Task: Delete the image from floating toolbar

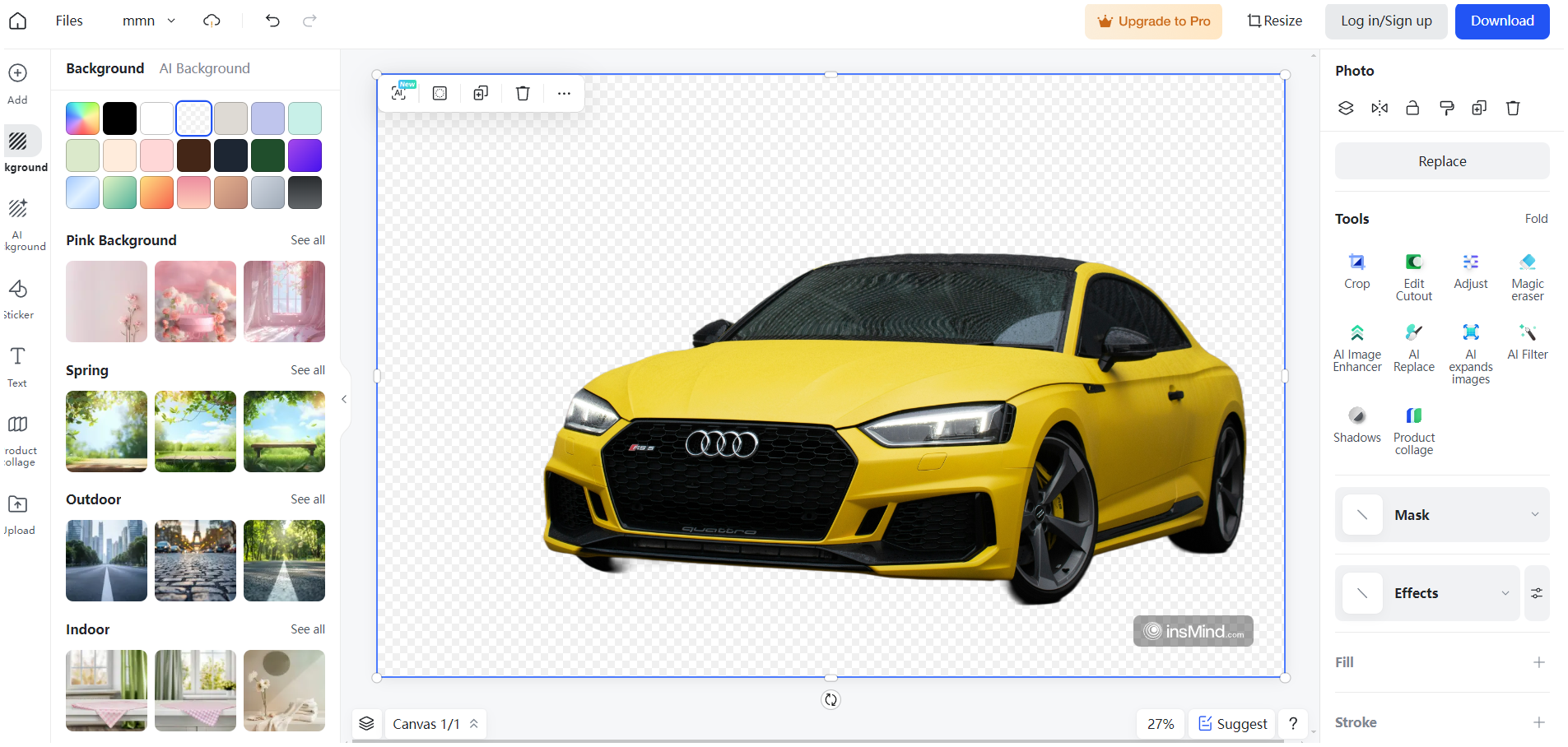Action: coord(523,93)
